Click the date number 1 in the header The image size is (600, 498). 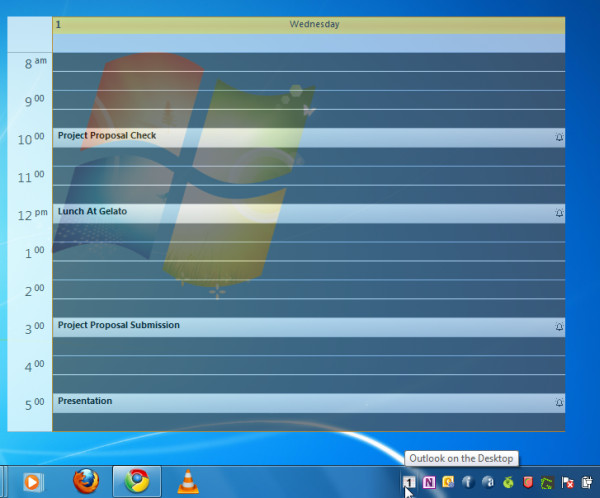pos(58,25)
